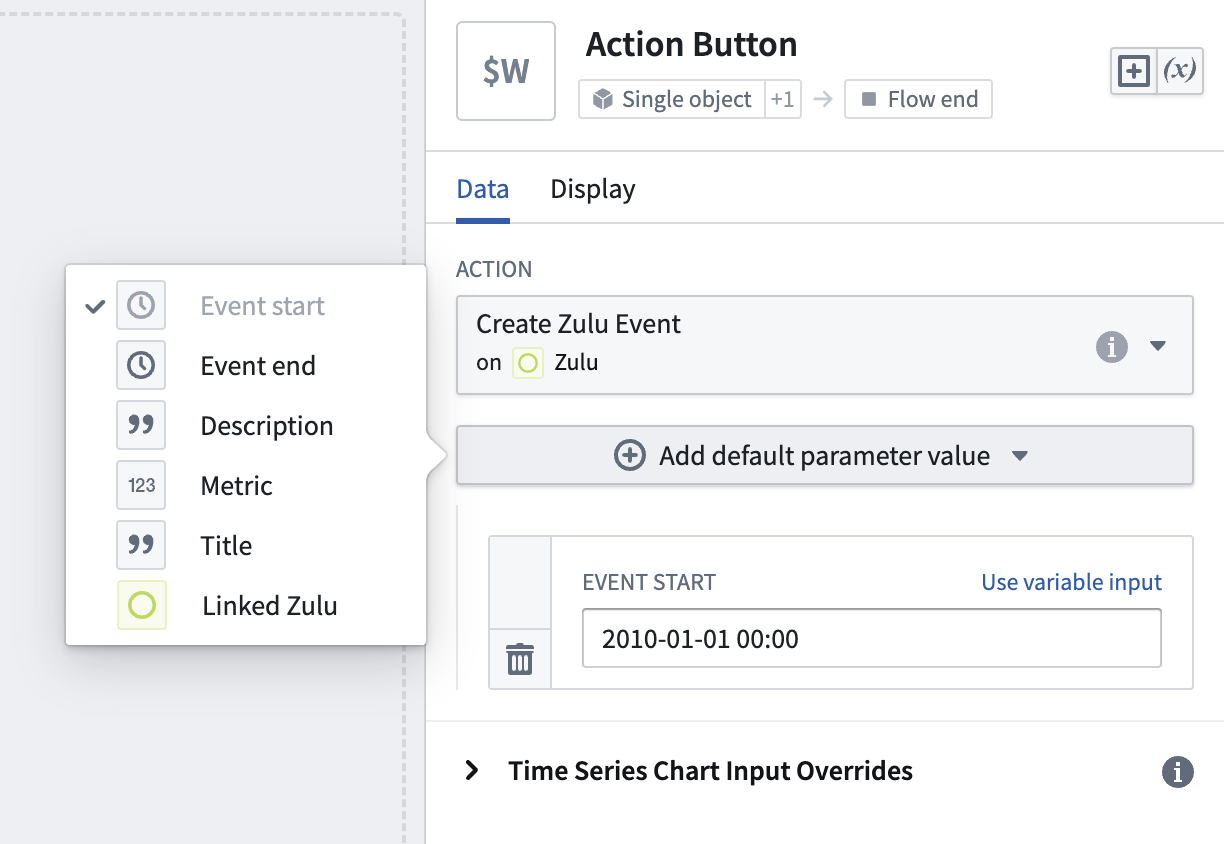This screenshot has width=1224, height=844.
Task: Click the Flow end output tag
Action: coord(918,100)
